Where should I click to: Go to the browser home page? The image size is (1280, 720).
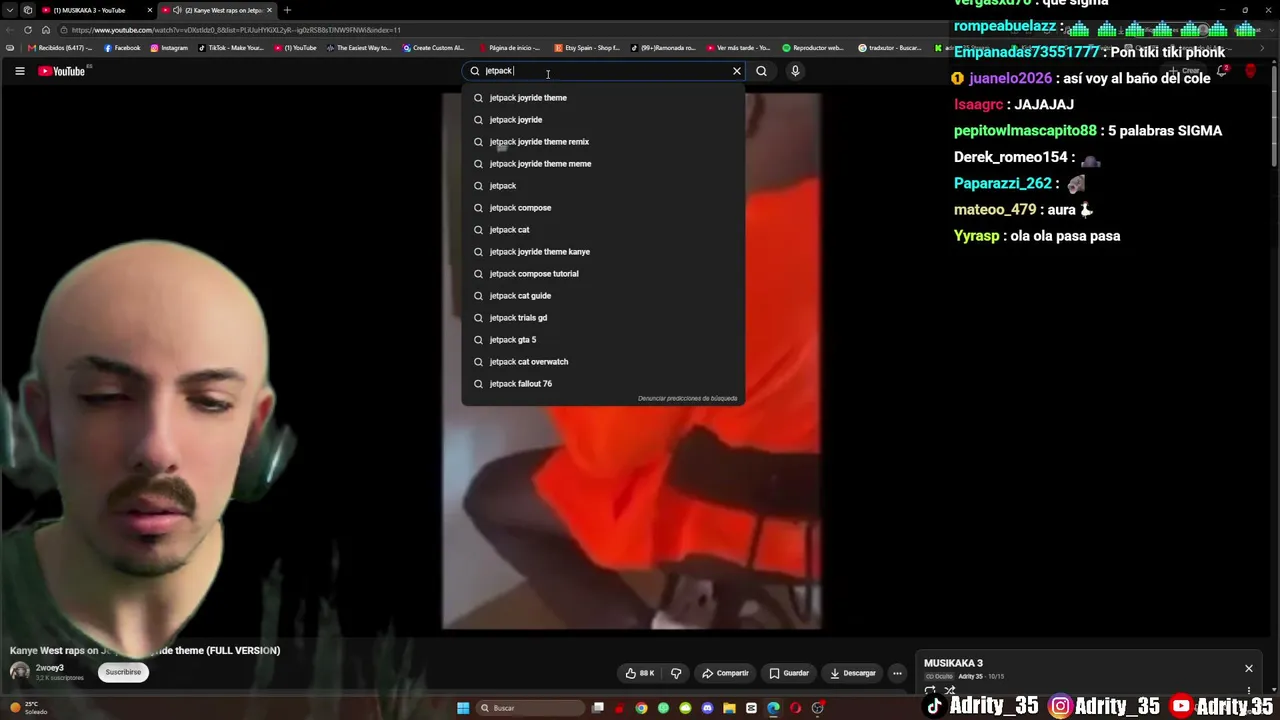coord(46,30)
